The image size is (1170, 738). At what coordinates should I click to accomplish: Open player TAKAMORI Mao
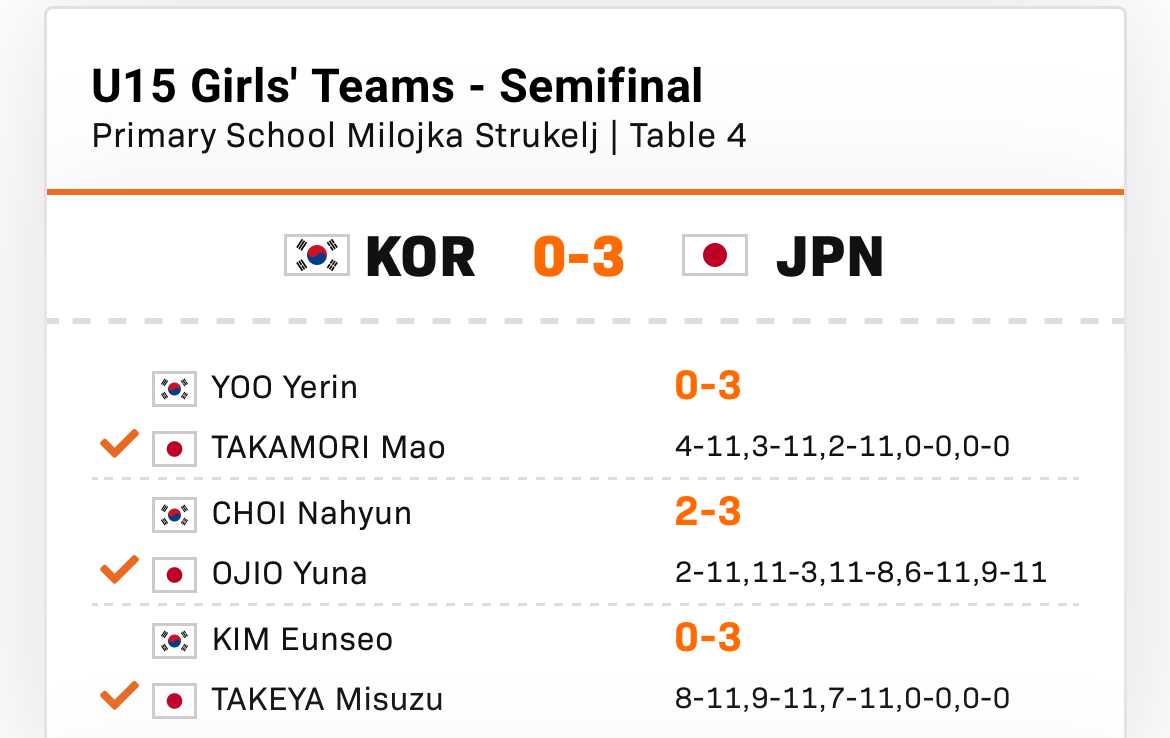328,447
